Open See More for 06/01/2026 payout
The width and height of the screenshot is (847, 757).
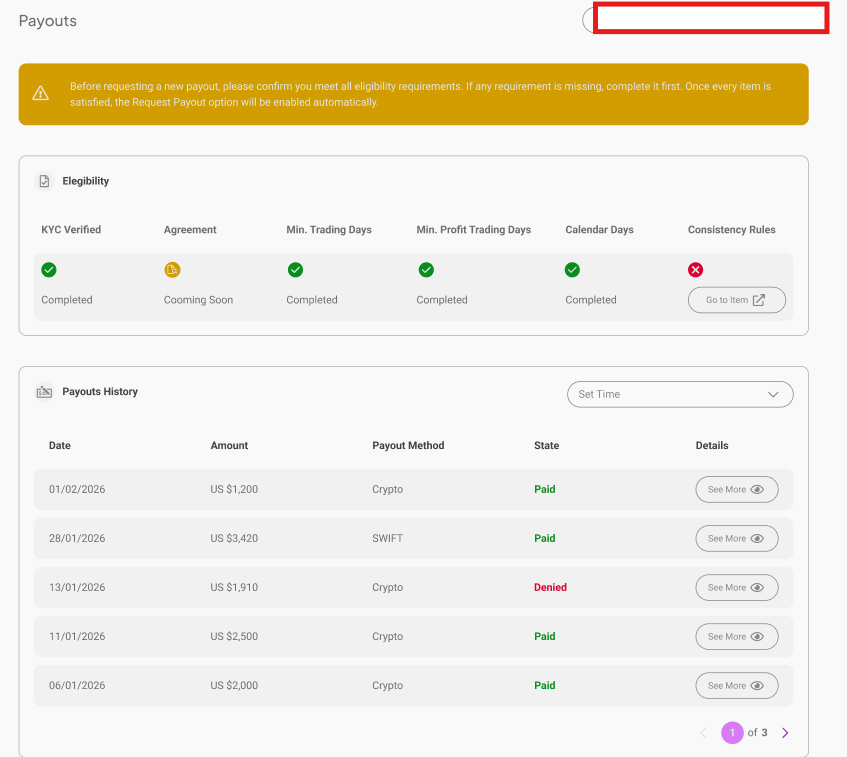tap(736, 686)
